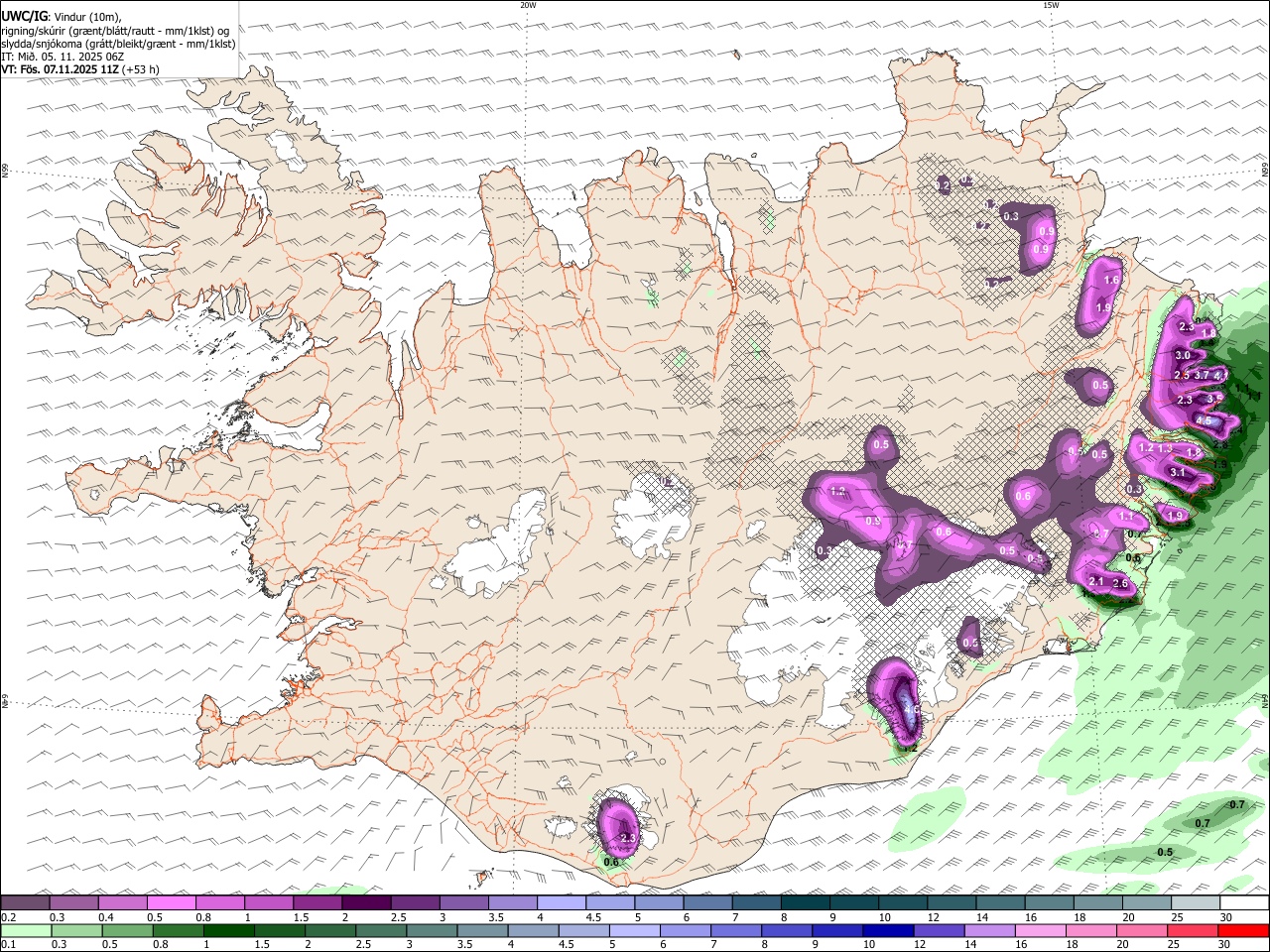The width and height of the screenshot is (1270, 952).
Task: Click the 0.4 label on the snow scale
Action: pyautogui.click(x=104, y=917)
